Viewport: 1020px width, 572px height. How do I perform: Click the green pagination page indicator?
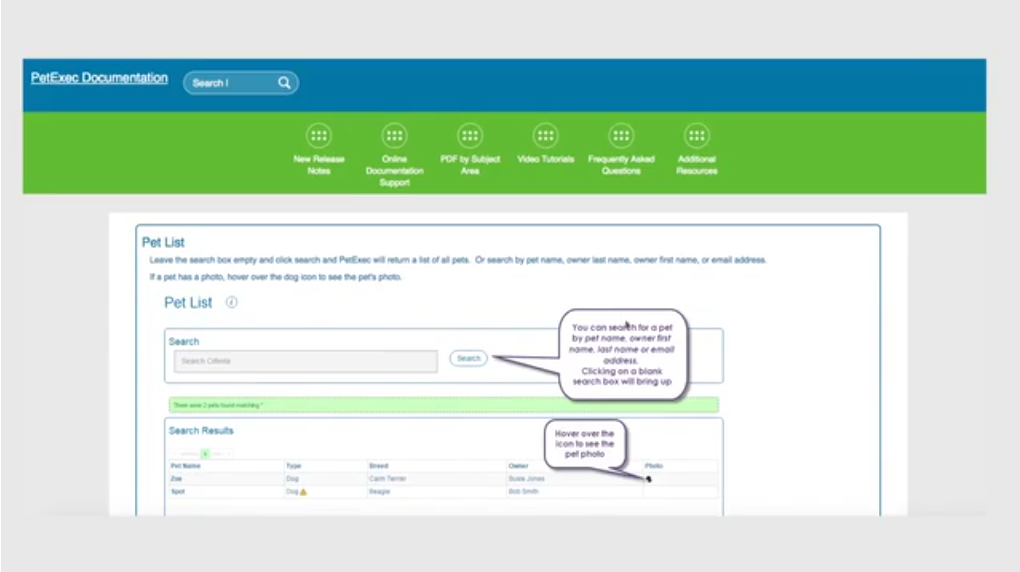205,454
